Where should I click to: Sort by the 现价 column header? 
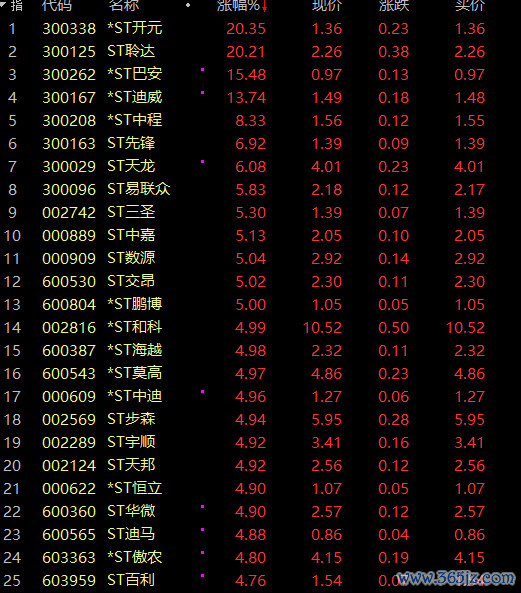click(327, 5)
